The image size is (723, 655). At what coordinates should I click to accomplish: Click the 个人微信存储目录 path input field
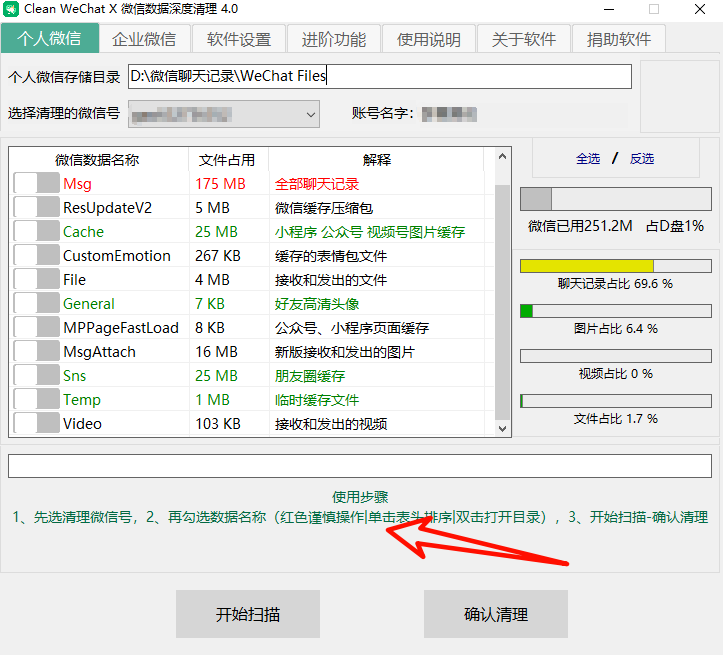379,76
